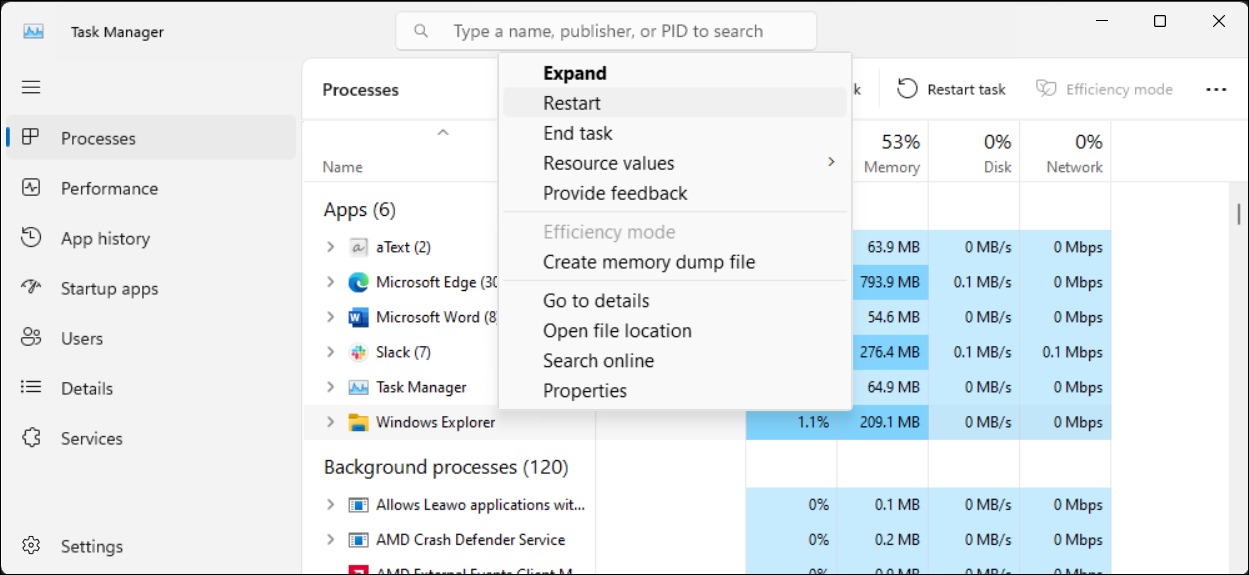Click the Task Manager process row icon
1249x575 pixels.
pyautogui.click(x=358, y=387)
